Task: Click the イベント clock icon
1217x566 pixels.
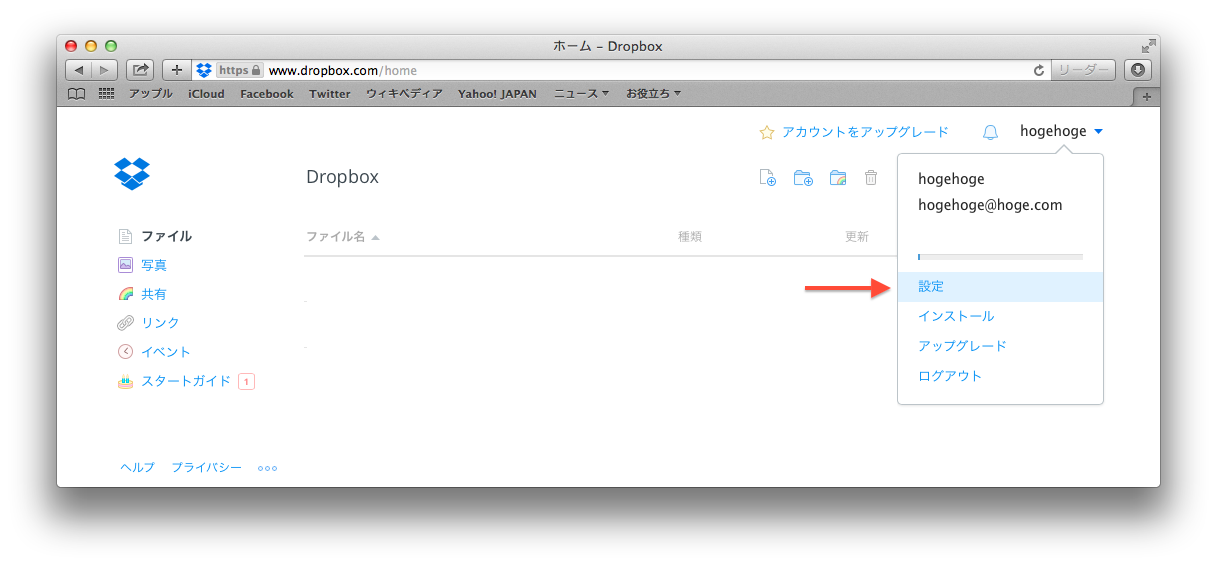Action: 125,352
